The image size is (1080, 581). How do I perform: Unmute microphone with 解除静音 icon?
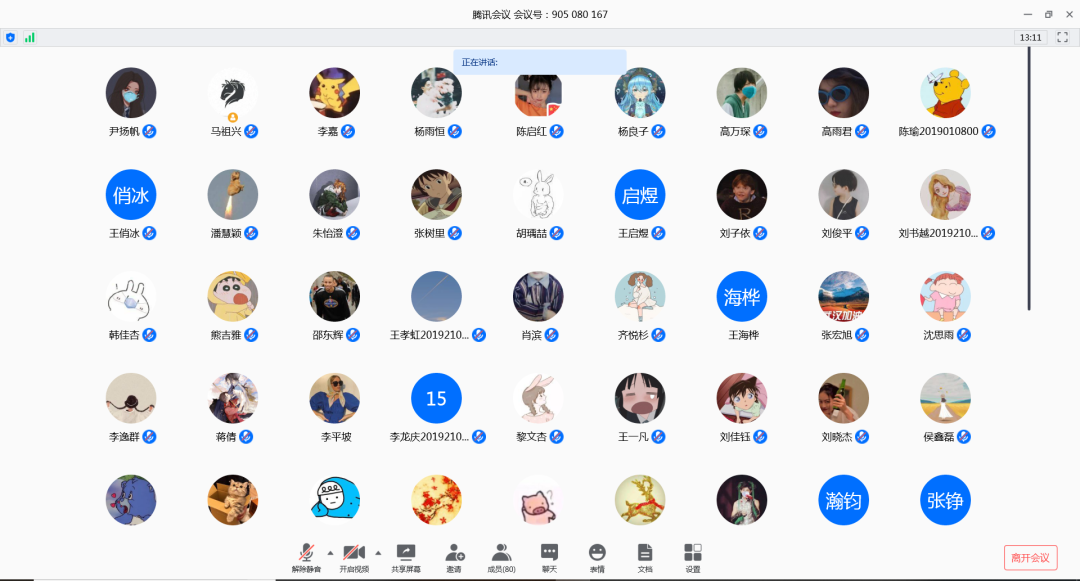[x=307, y=553]
